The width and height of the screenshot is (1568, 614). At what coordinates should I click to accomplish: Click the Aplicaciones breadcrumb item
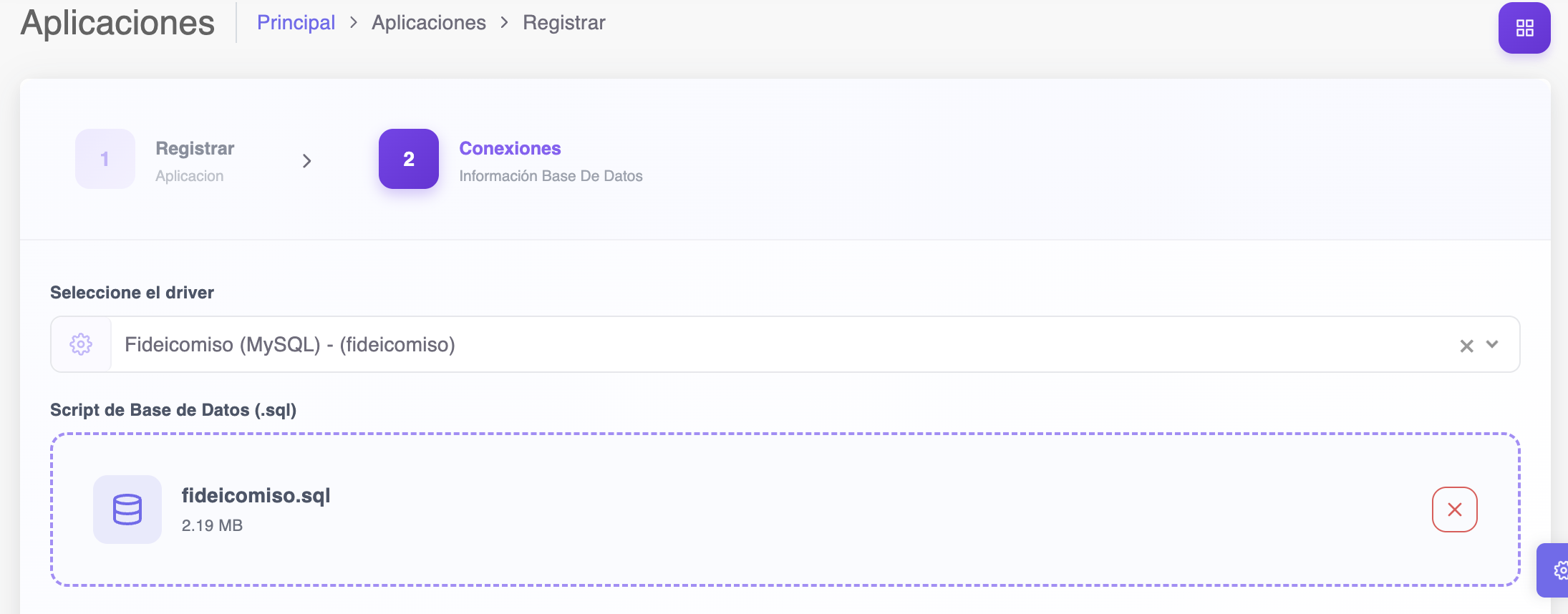[x=428, y=23]
